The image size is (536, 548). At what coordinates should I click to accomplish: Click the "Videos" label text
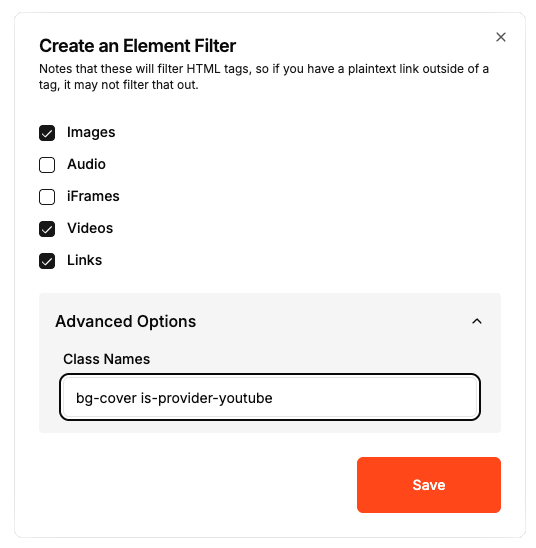90,228
